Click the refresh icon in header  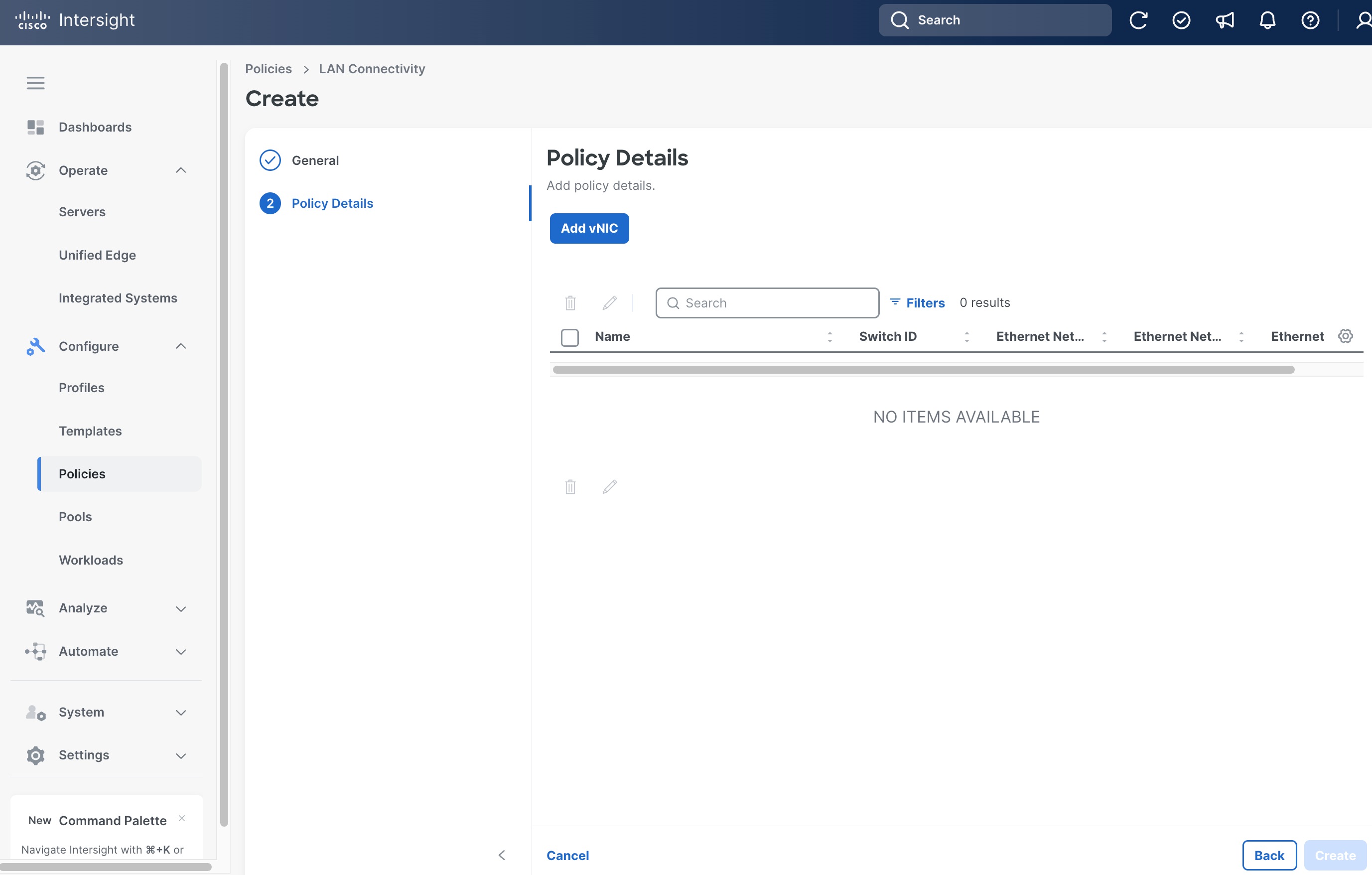click(1138, 20)
